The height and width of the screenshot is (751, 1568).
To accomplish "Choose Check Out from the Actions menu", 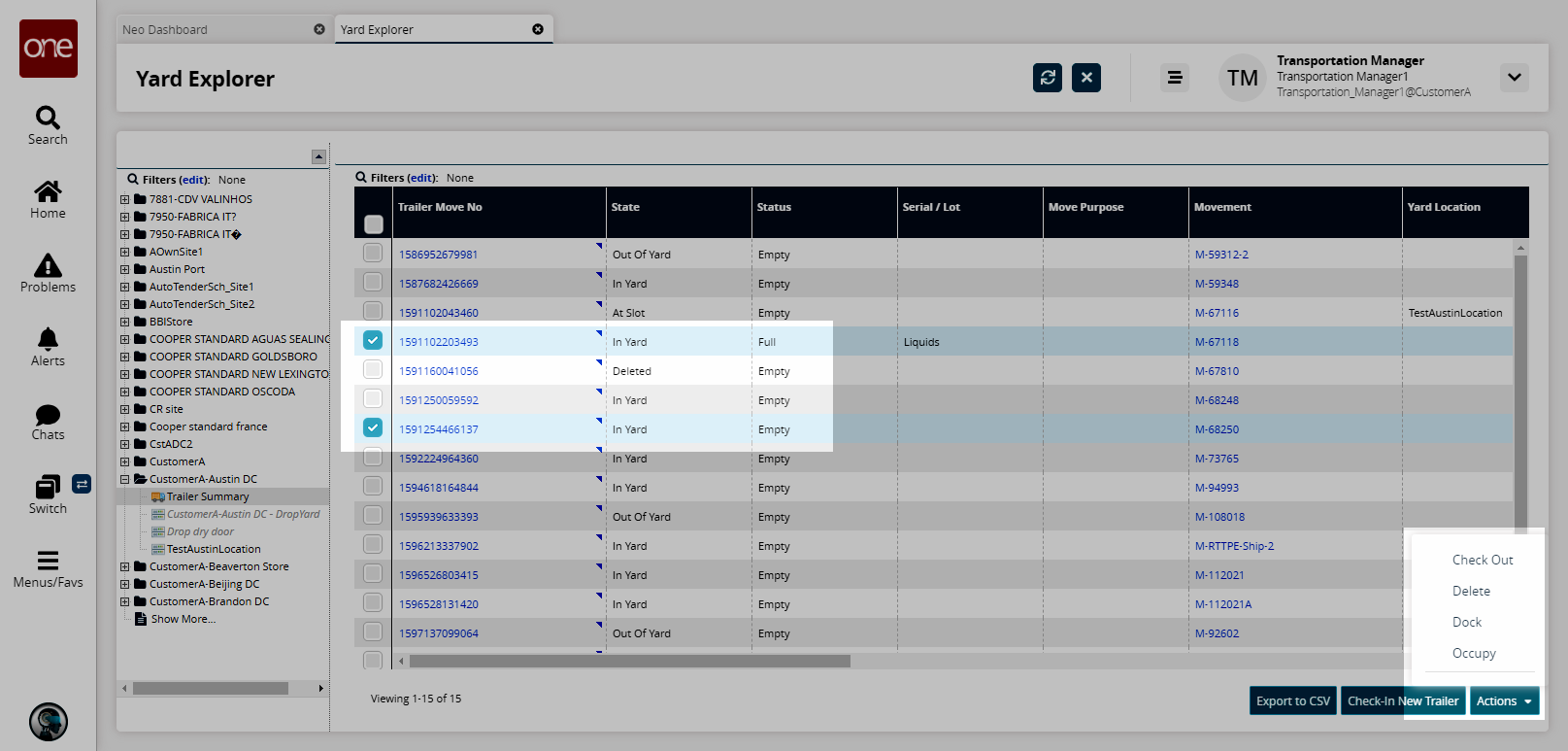I will pos(1482,560).
